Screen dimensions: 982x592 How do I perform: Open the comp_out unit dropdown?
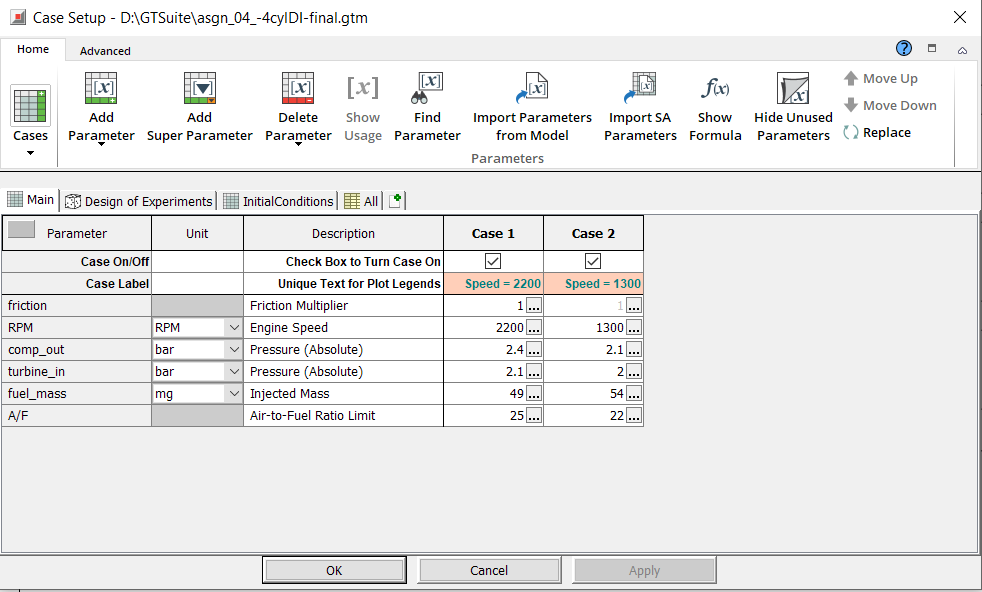234,350
